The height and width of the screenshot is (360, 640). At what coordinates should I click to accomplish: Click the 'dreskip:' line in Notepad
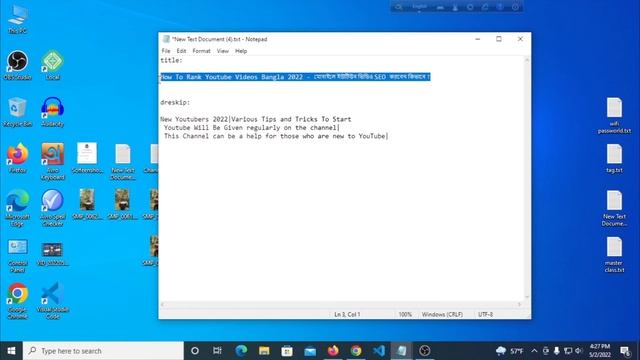point(175,102)
